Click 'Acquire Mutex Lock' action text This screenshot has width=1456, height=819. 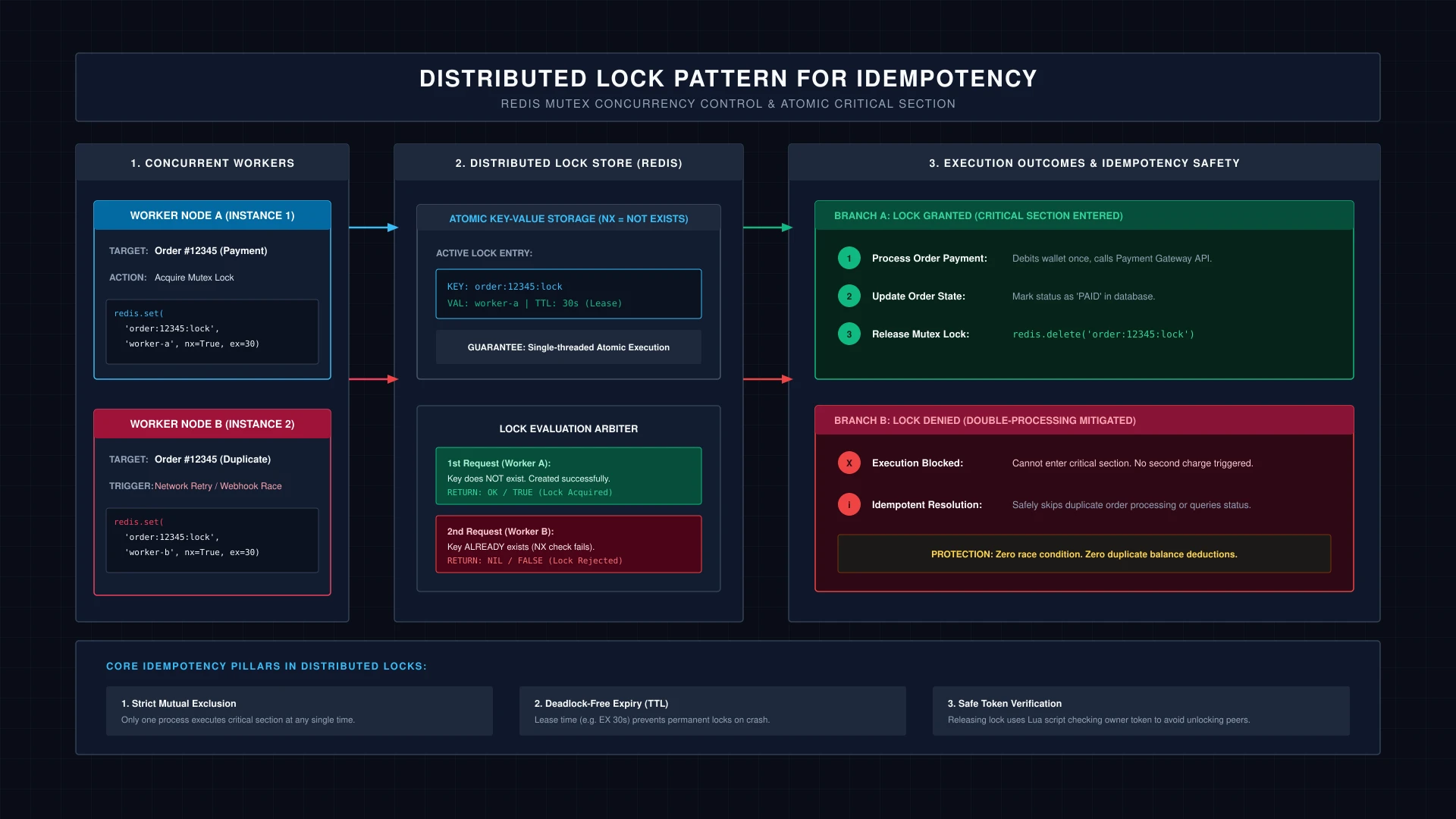point(194,278)
